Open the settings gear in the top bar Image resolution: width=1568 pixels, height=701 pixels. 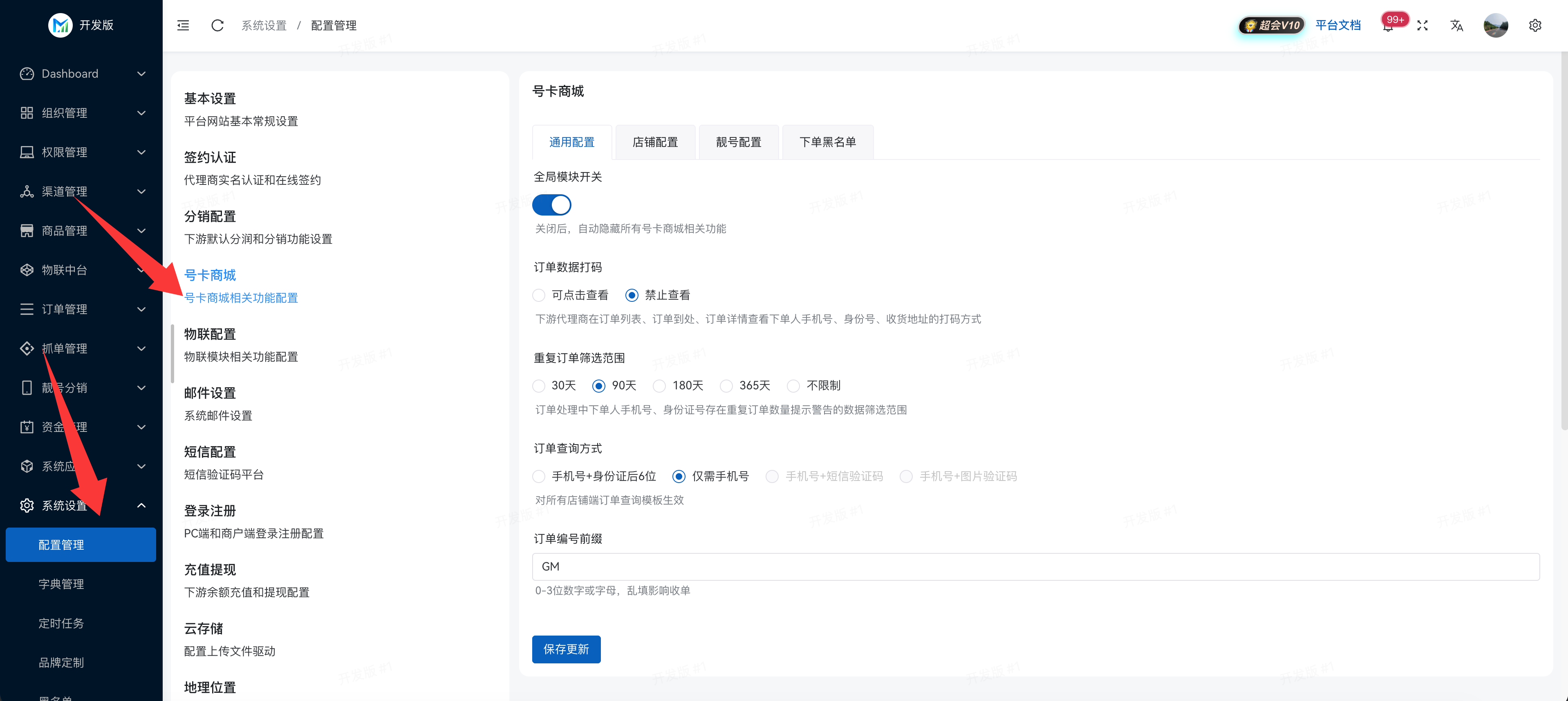pyautogui.click(x=1535, y=25)
